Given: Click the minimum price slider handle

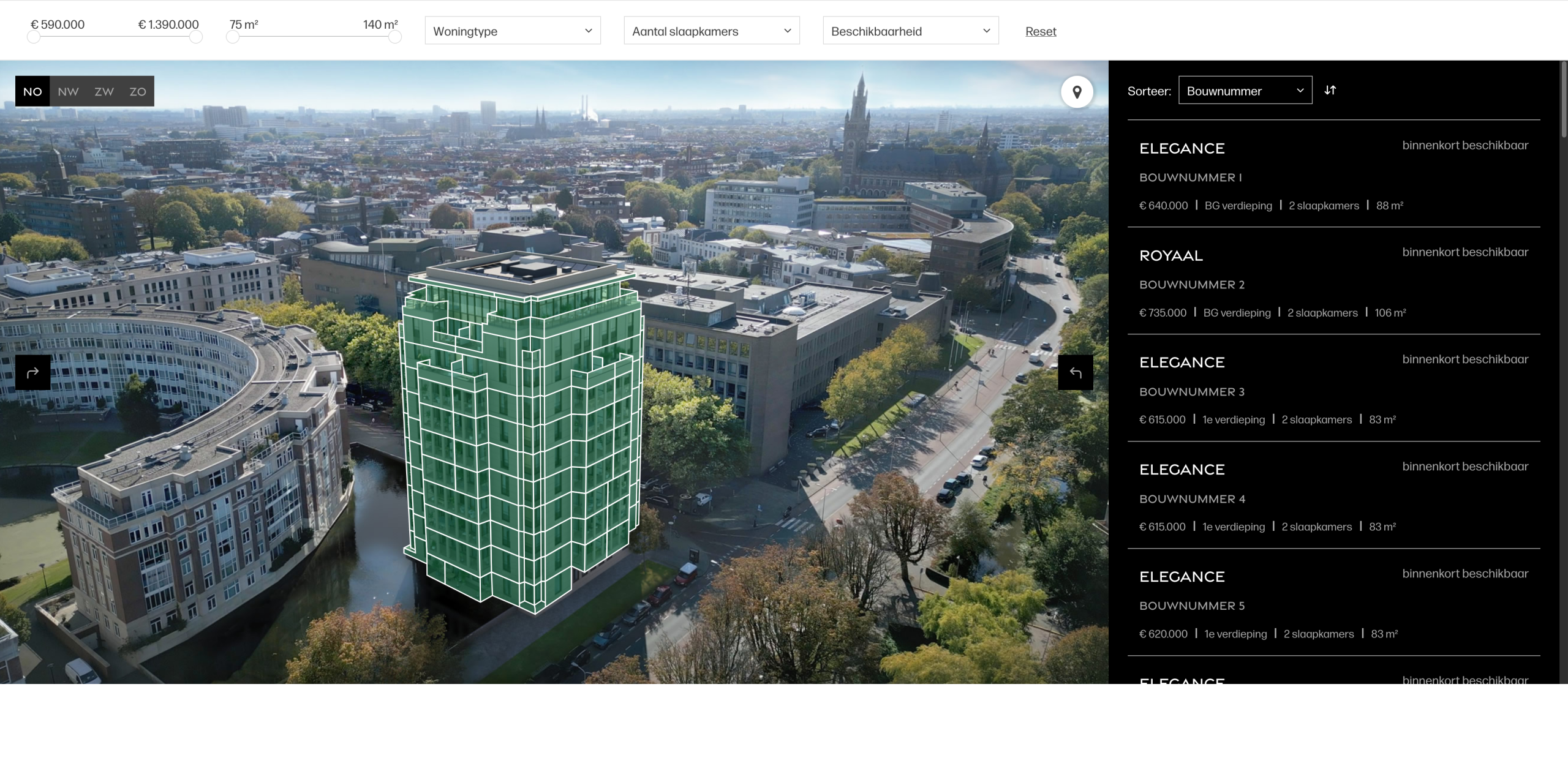Looking at the screenshot, I should 34,37.
